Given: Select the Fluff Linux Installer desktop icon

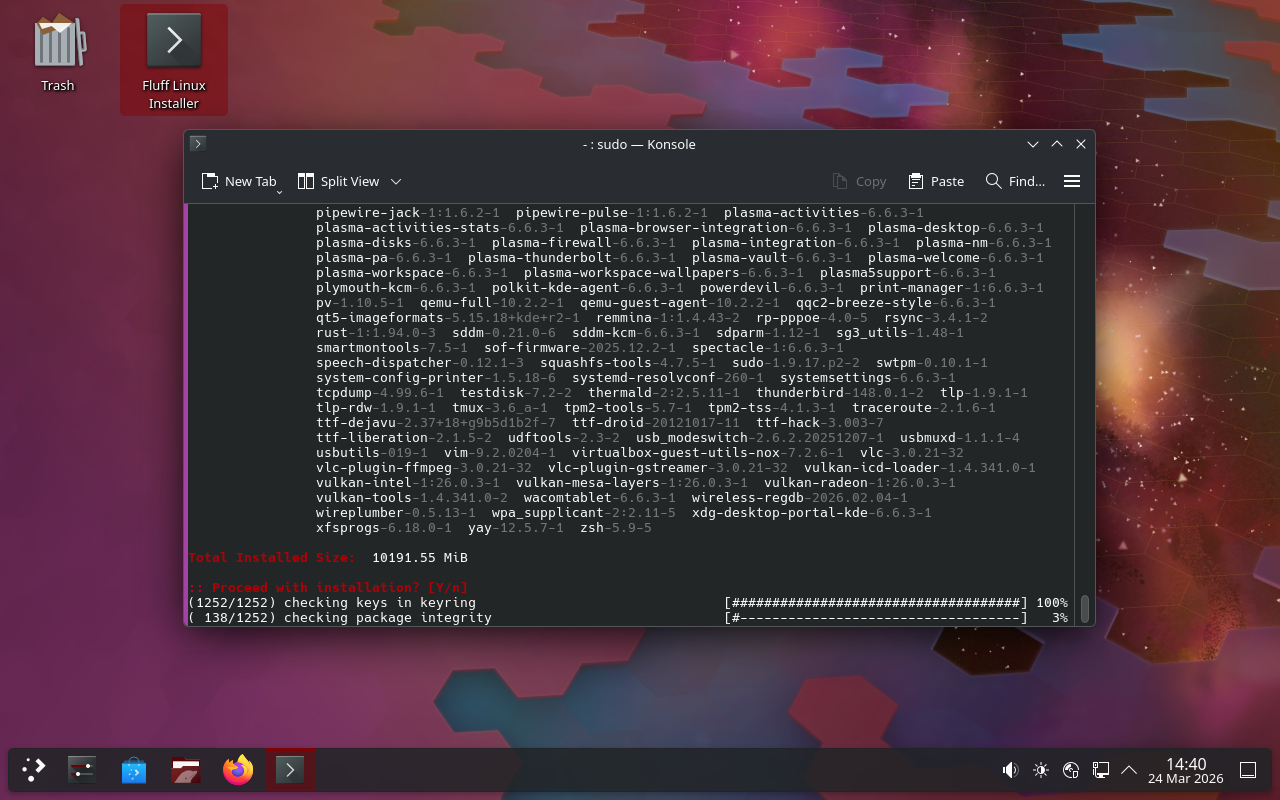Looking at the screenshot, I should 174,59.
